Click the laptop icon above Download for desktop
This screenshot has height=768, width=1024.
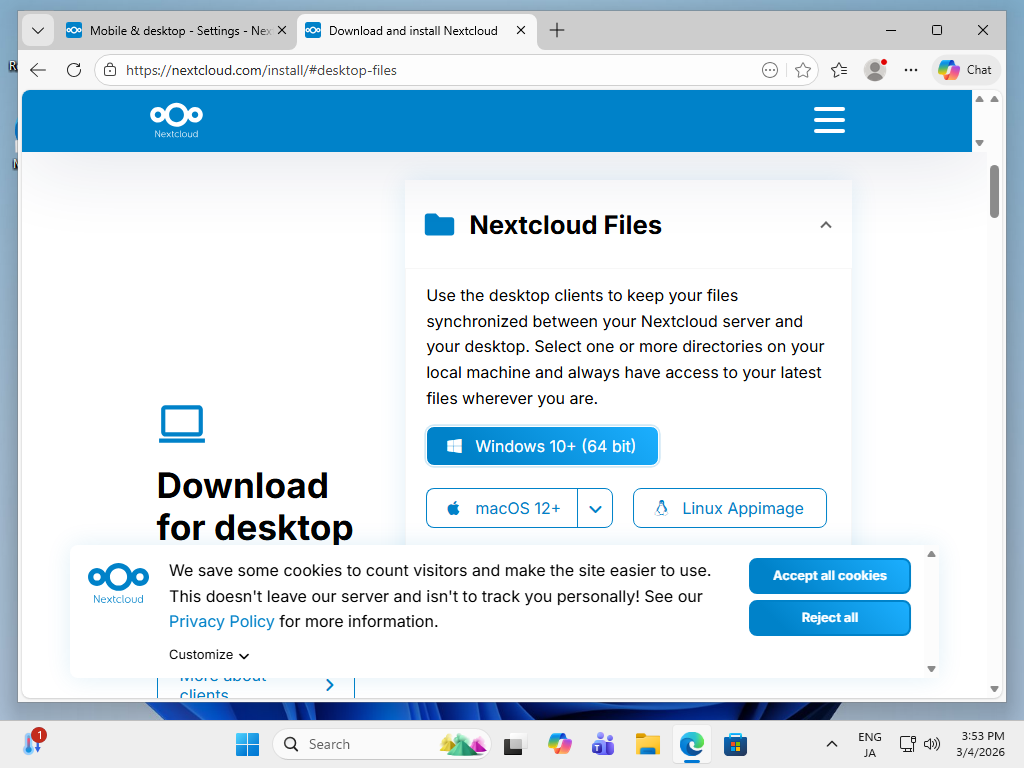(182, 424)
